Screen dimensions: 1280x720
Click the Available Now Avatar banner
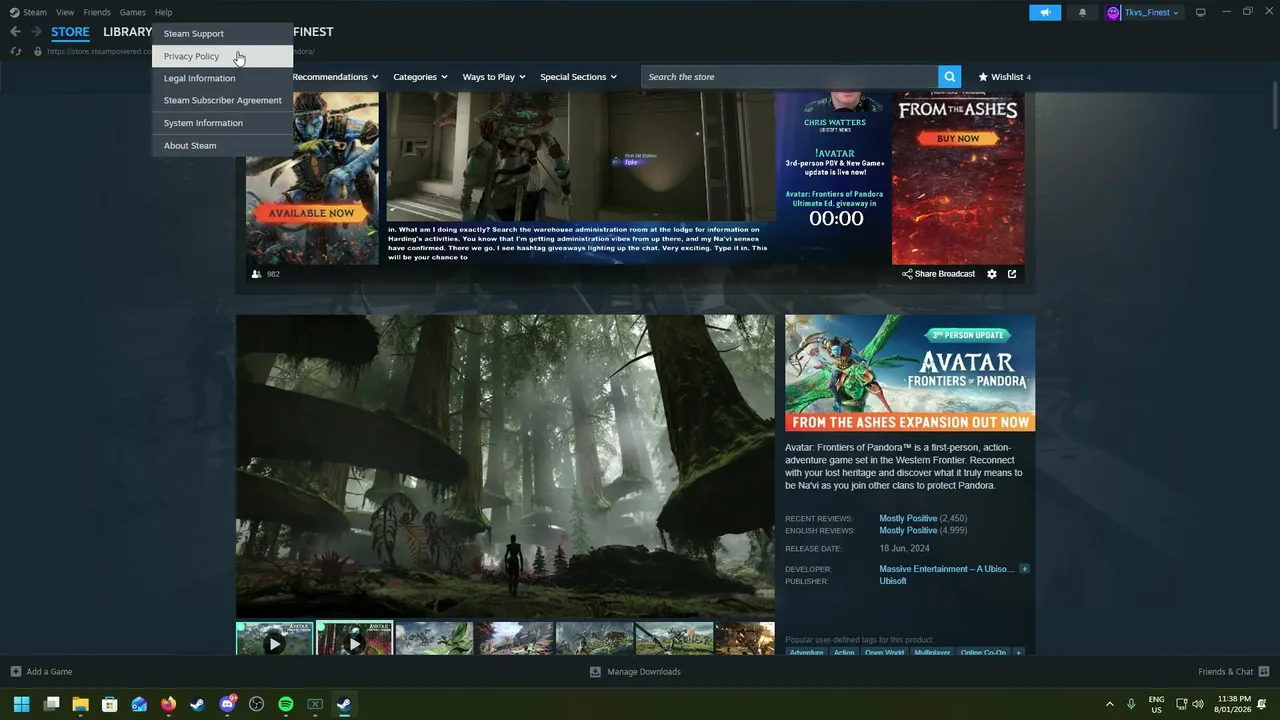[x=312, y=178]
